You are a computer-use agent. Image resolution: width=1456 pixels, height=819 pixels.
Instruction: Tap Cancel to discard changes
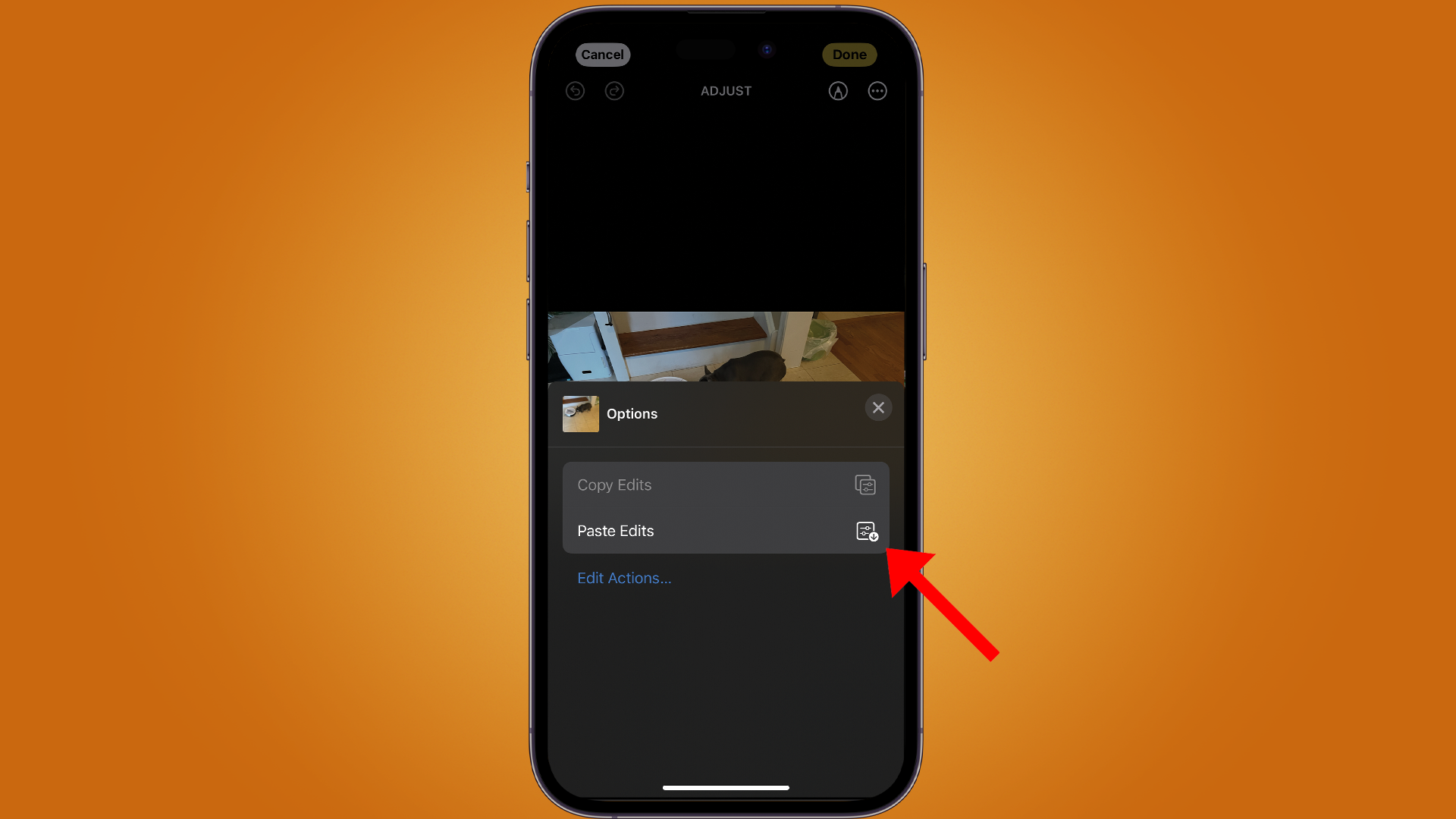pyautogui.click(x=602, y=54)
